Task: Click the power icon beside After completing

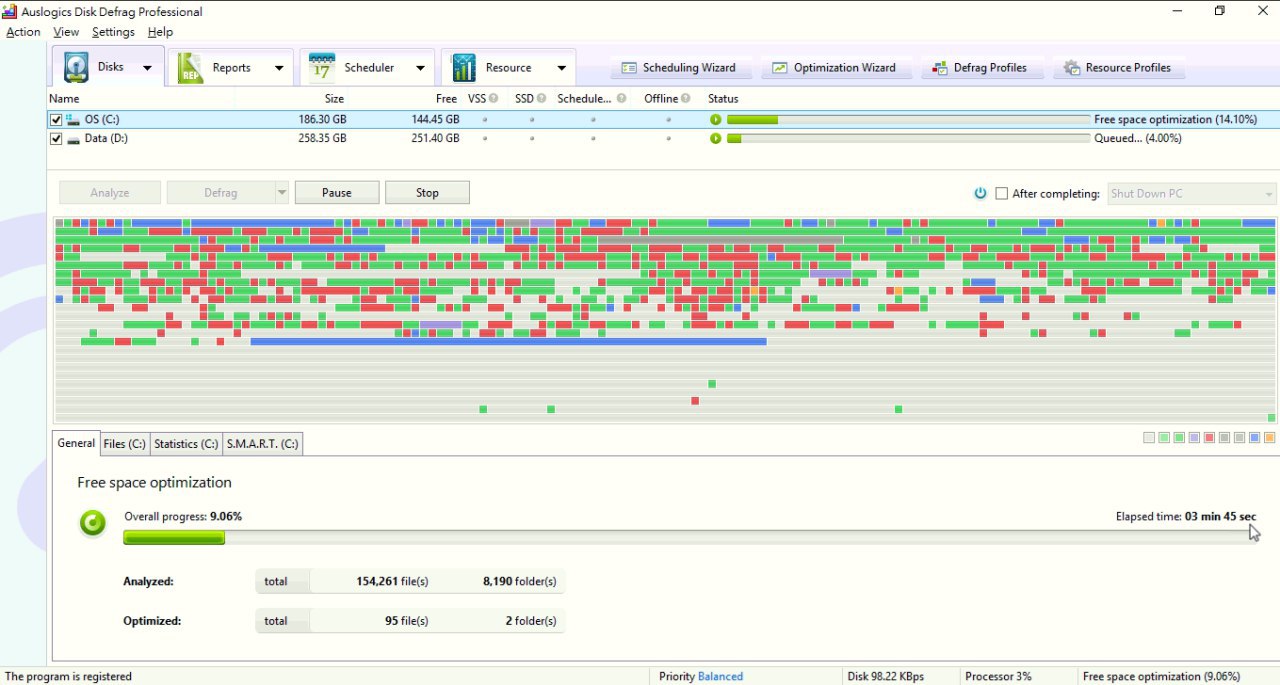Action: point(980,193)
